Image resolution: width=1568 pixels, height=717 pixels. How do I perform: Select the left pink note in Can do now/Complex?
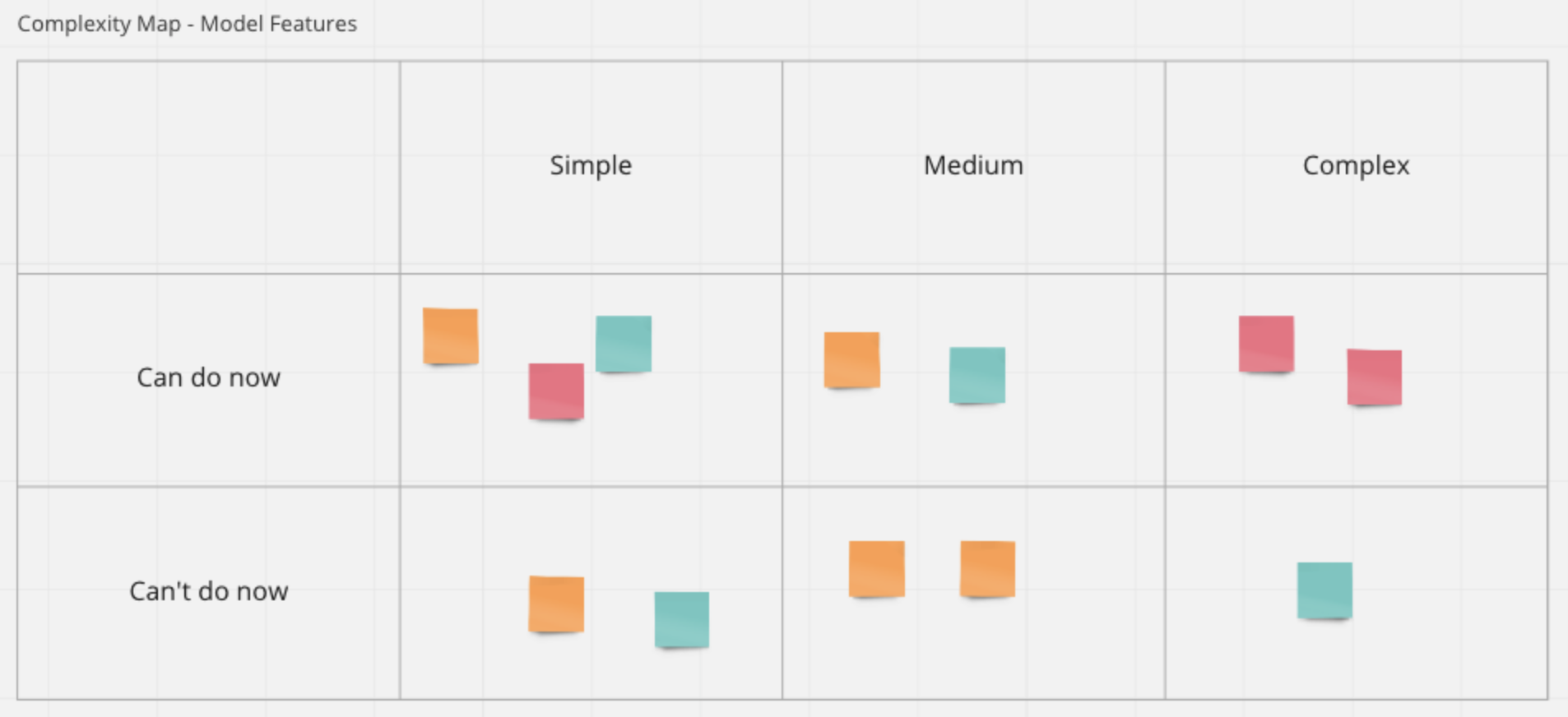pos(1266,344)
